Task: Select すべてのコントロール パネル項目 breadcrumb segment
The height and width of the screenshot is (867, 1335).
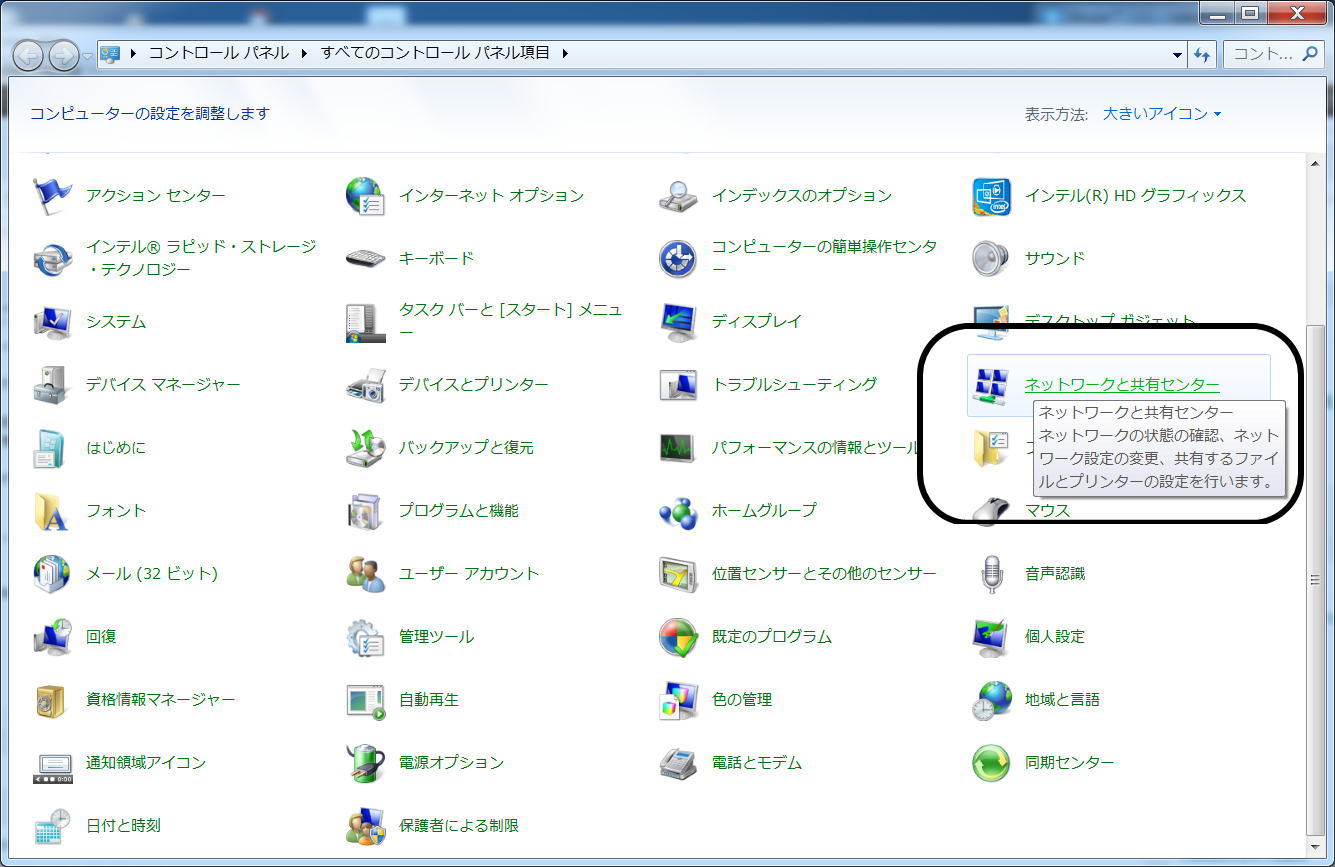Action: pyautogui.click(x=435, y=53)
